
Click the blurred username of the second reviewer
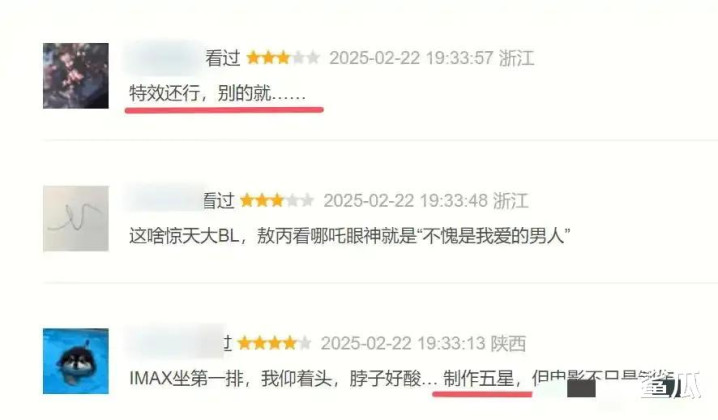pos(163,200)
